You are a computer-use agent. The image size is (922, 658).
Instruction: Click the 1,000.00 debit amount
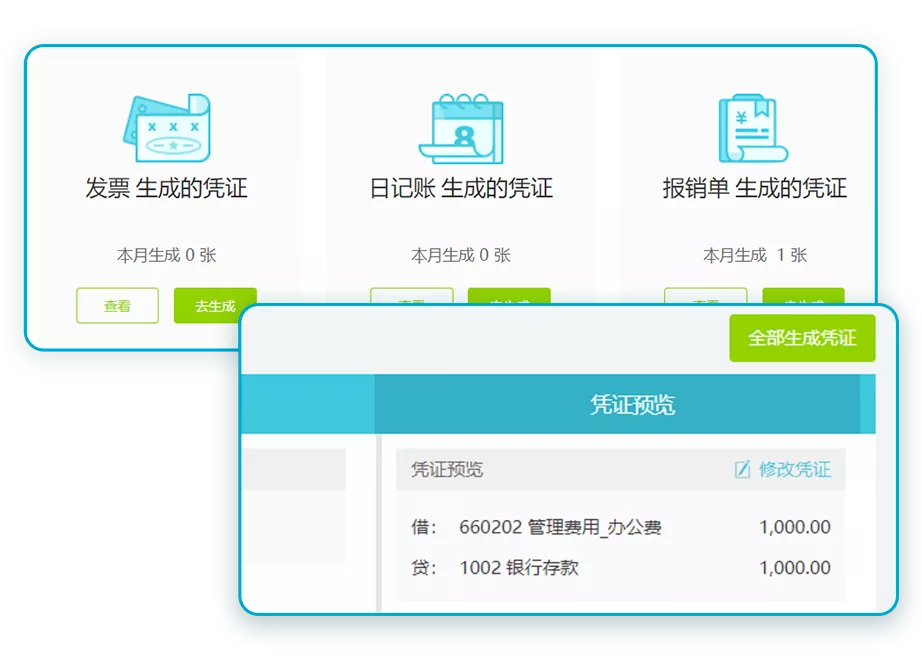tap(794, 525)
